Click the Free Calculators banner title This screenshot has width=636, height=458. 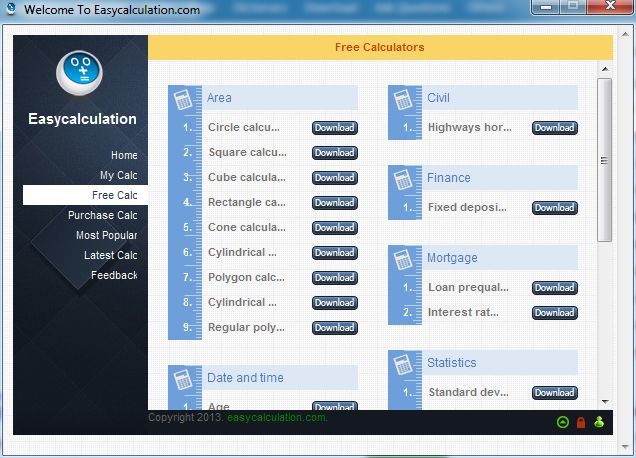click(x=380, y=47)
